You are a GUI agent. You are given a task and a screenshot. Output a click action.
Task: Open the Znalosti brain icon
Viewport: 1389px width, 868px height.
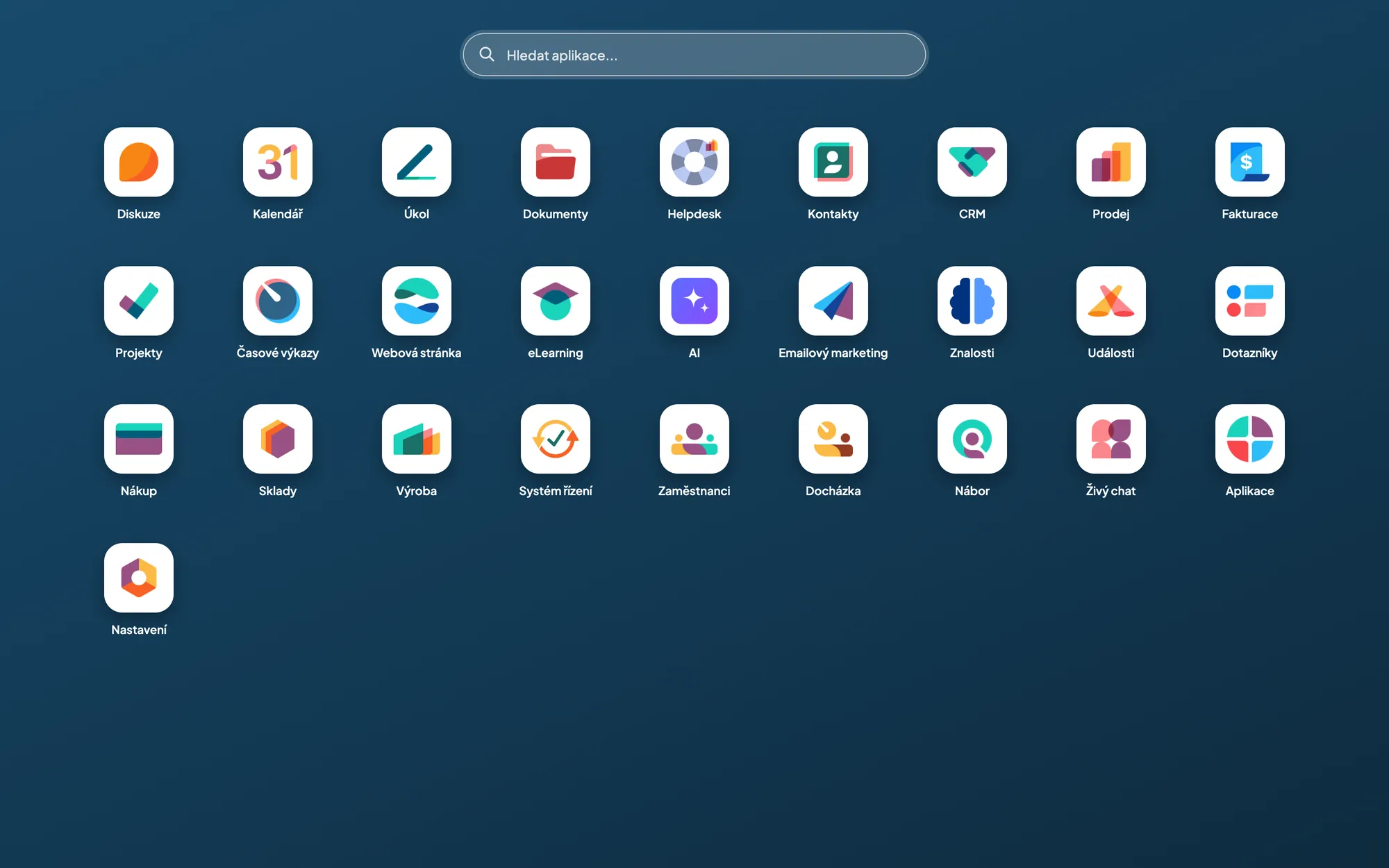click(972, 301)
